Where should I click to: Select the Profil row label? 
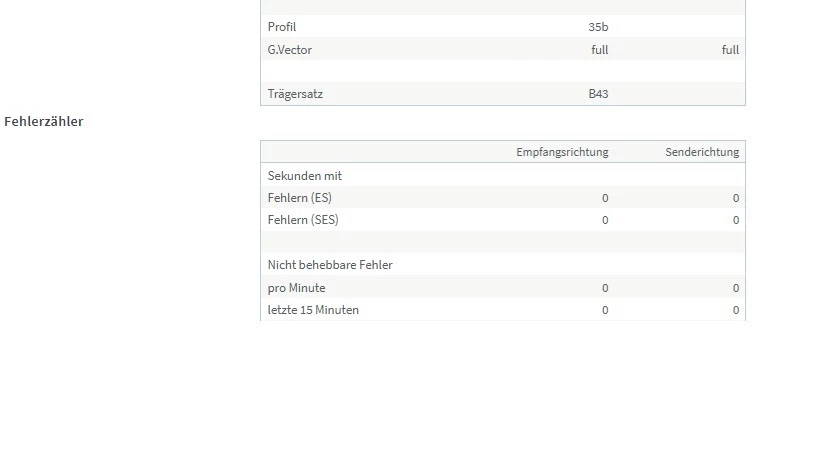pos(282,27)
